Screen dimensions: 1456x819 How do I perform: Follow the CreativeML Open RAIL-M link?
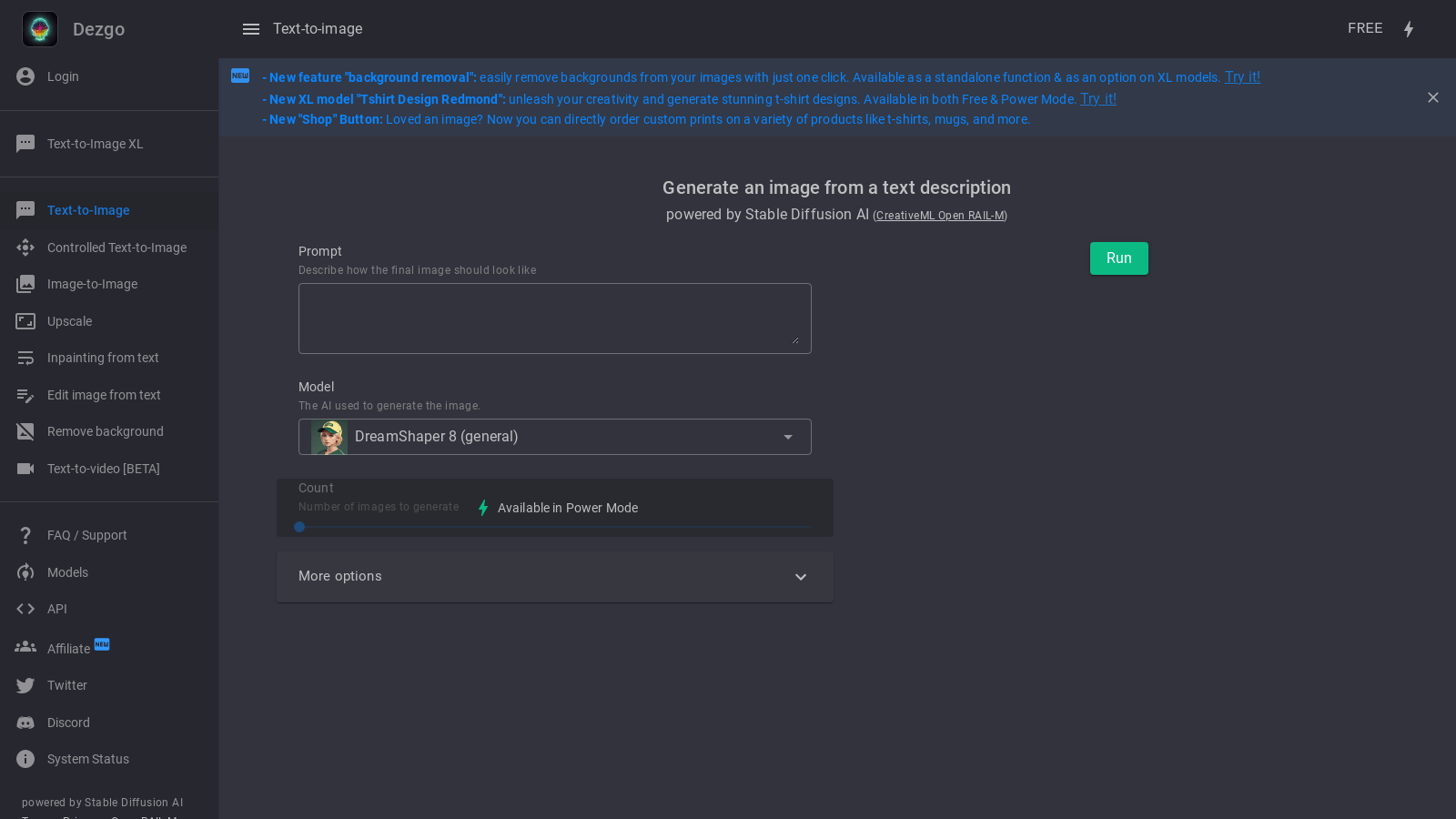[940, 216]
